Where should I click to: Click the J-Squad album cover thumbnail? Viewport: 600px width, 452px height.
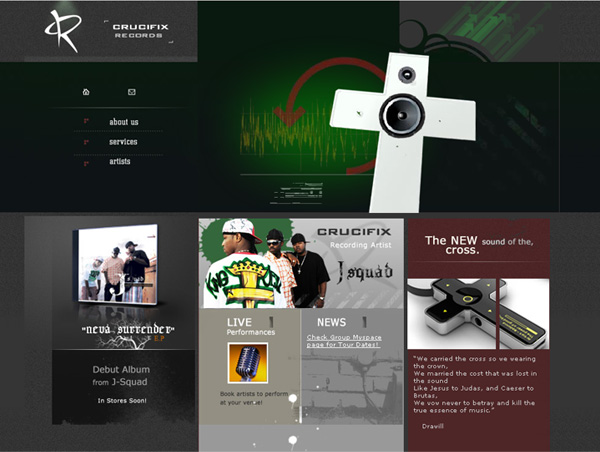pyautogui.click(x=115, y=264)
